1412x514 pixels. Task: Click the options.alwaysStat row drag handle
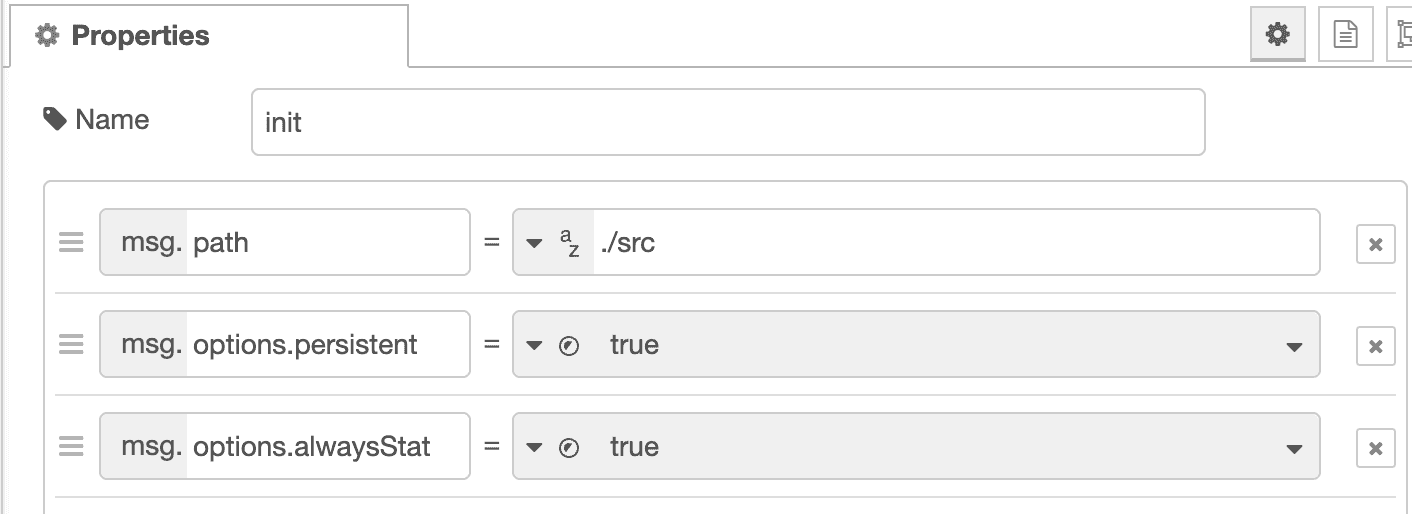[71, 447]
